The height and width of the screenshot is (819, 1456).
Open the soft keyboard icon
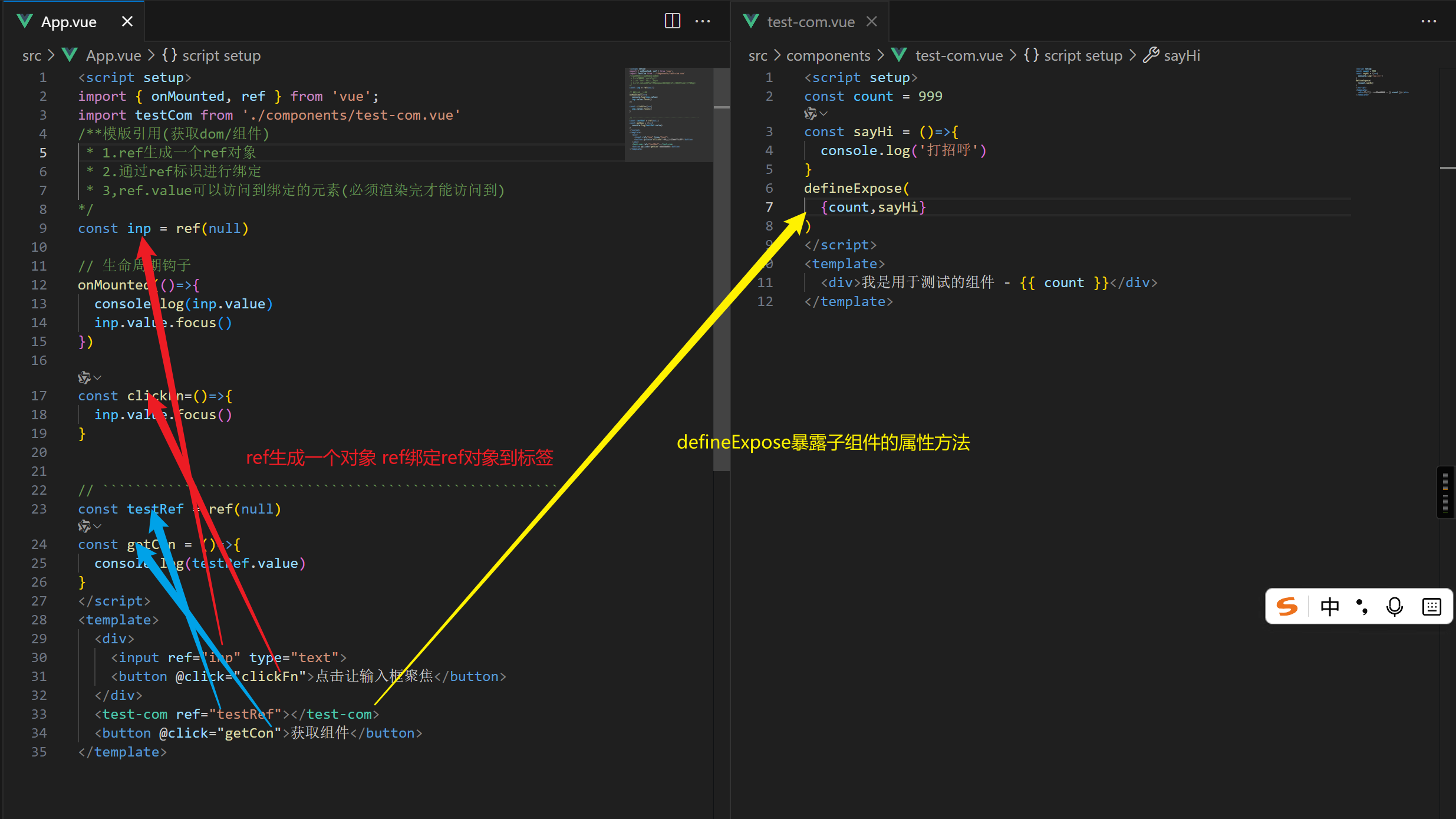[x=1431, y=606]
